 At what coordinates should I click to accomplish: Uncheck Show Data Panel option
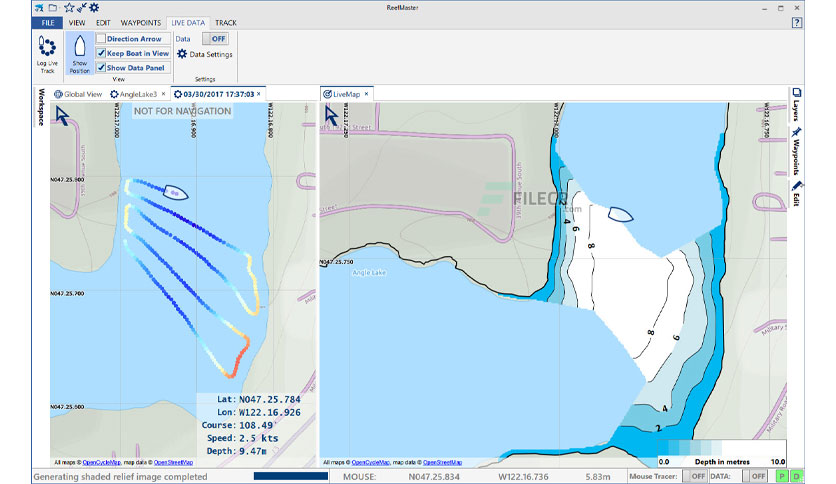tap(101, 67)
